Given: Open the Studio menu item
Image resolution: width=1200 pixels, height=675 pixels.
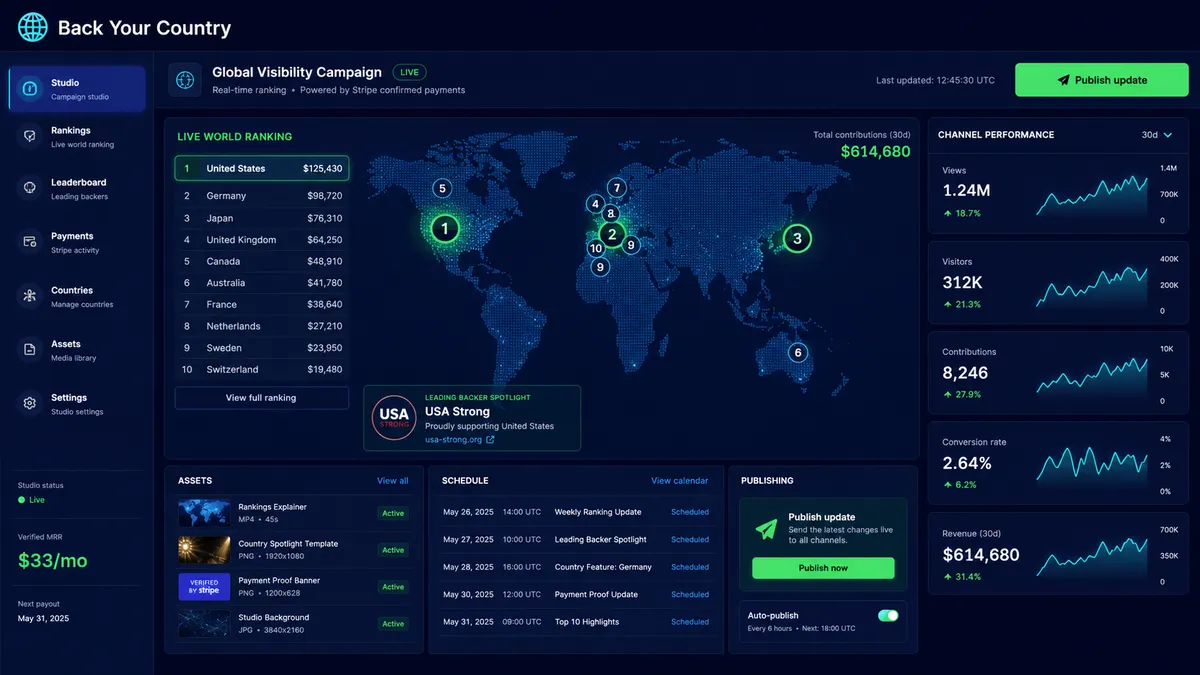Looking at the screenshot, I should coord(77,89).
